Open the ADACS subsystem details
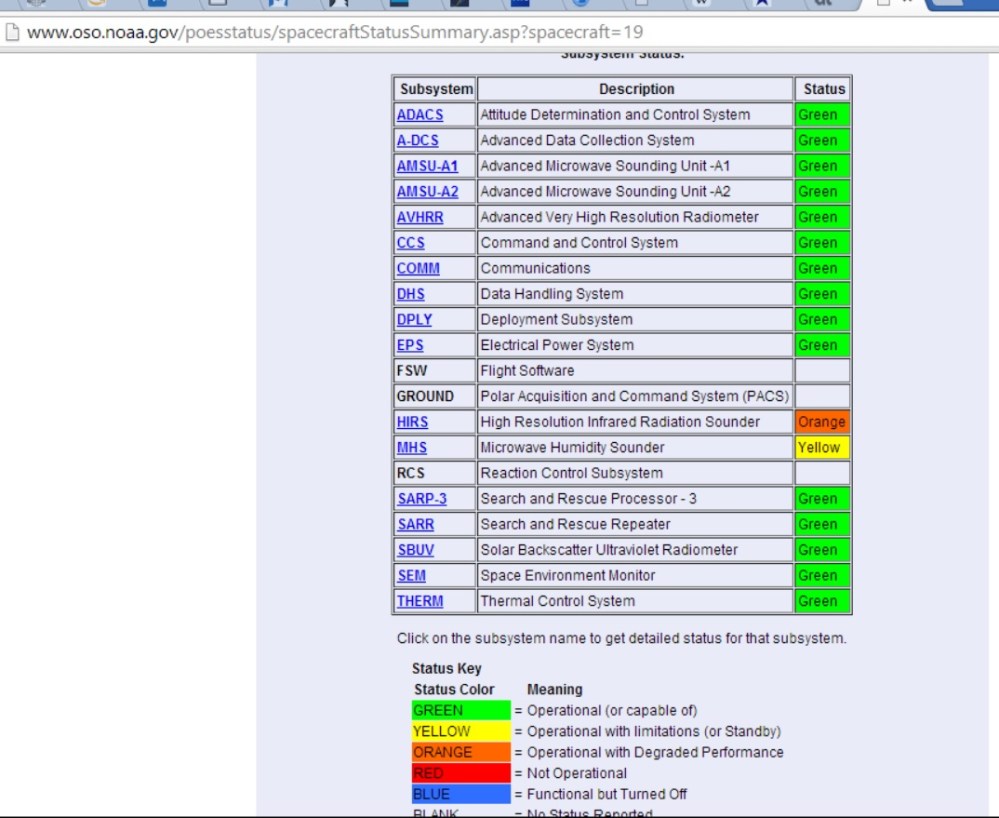Image resolution: width=999 pixels, height=818 pixels. (x=419, y=114)
